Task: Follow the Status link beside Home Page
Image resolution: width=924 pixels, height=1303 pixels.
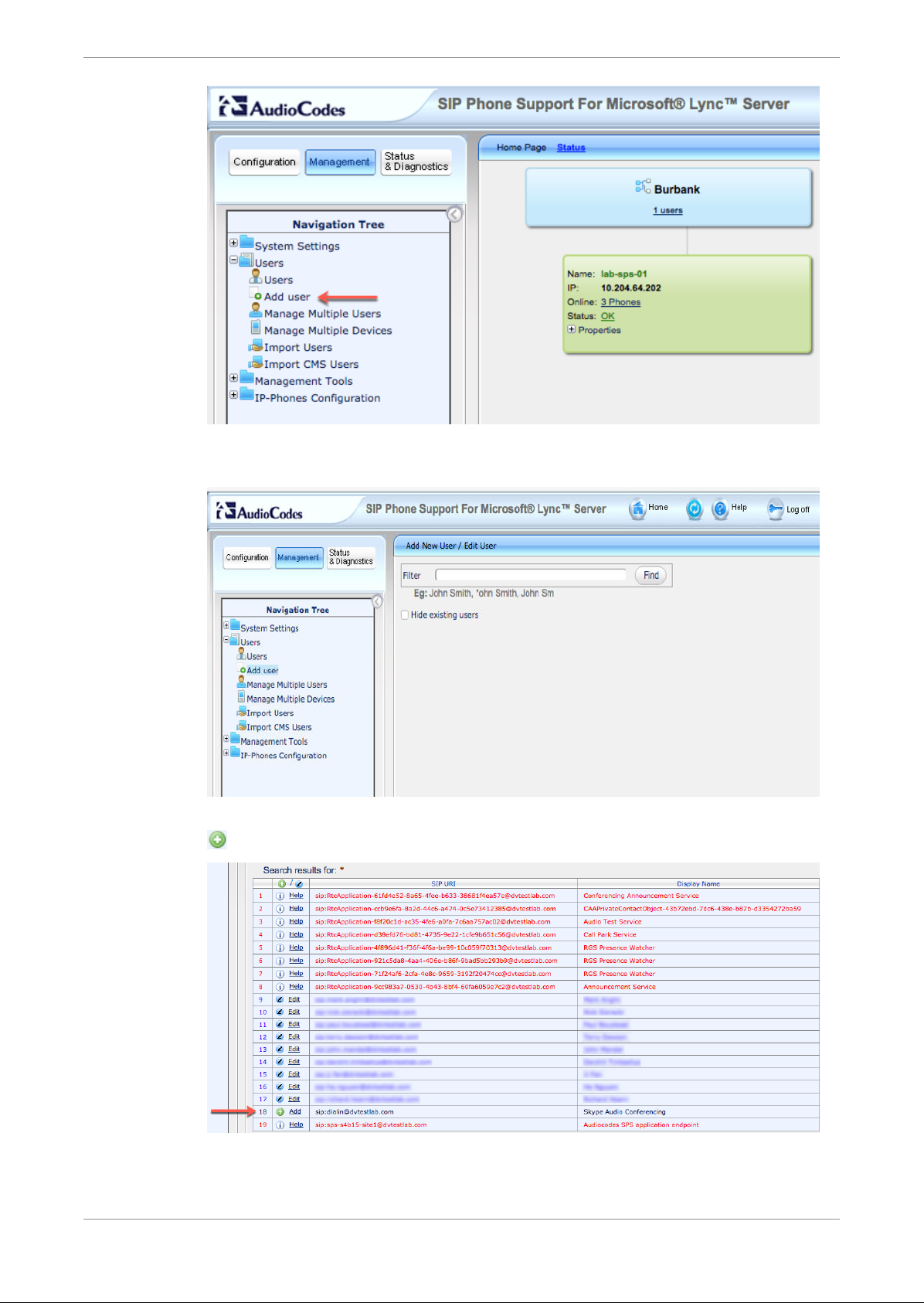Action: 571,148
